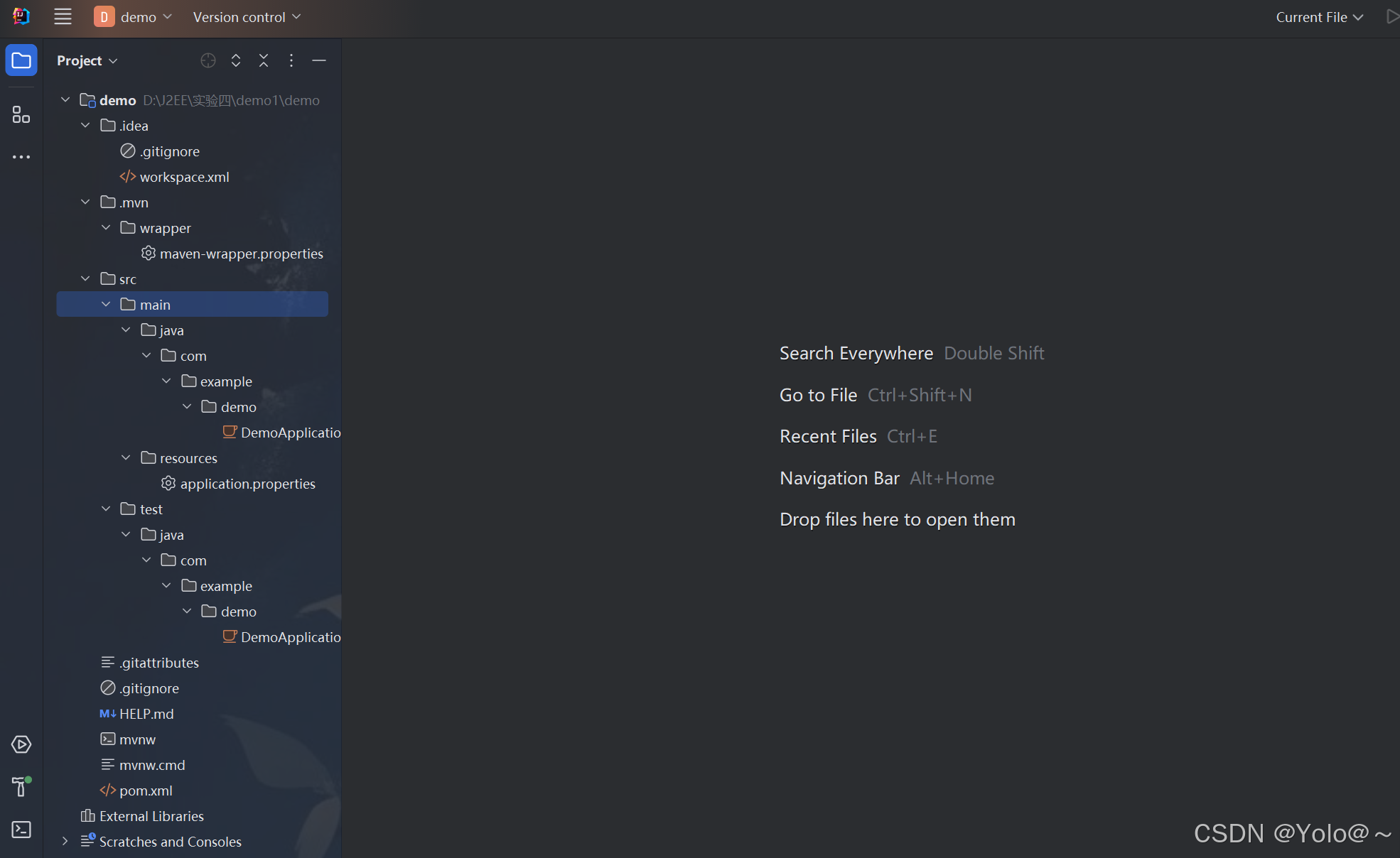Open Project panel options kebab menu
Image resolution: width=1400 pixels, height=858 pixels.
click(291, 60)
